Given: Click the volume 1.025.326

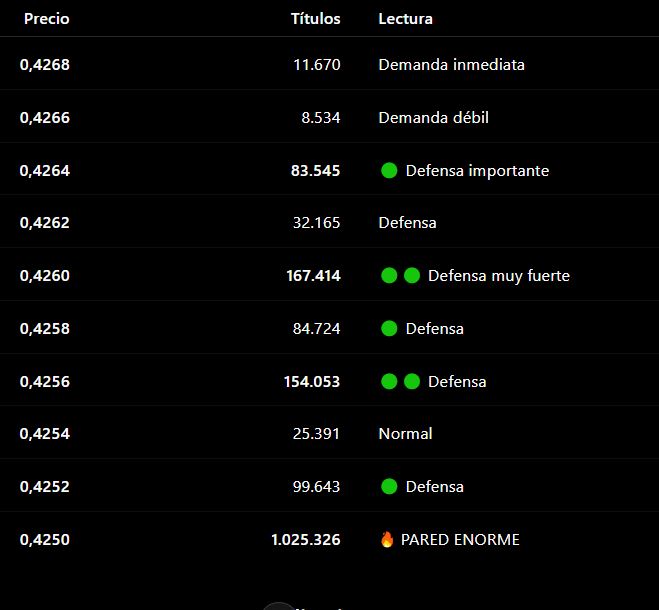Looking at the screenshot, I should [306, 539].
